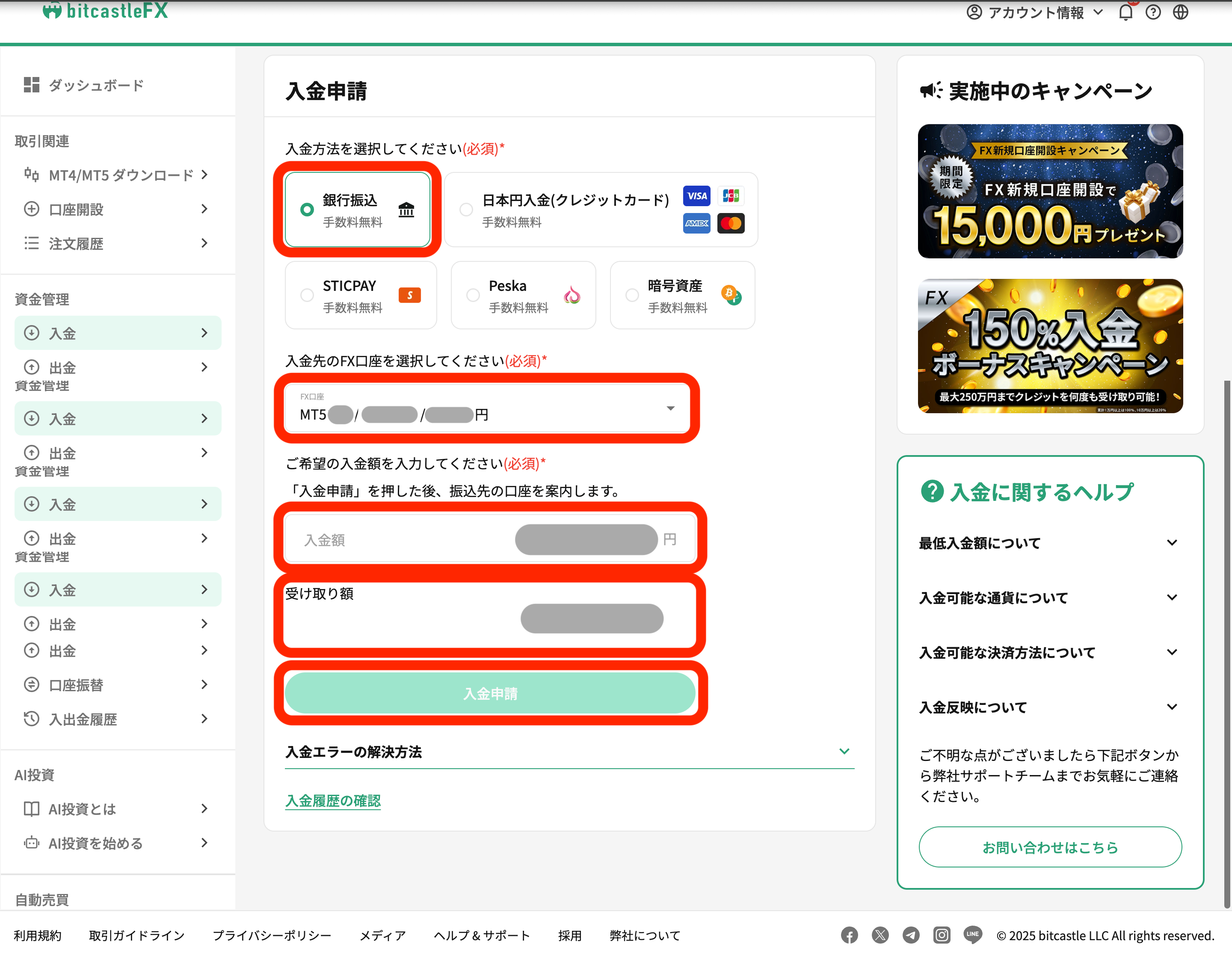1232x959 pixels.
Task: Open AI投資を始める sidebar item
Action: coord(117,844)
